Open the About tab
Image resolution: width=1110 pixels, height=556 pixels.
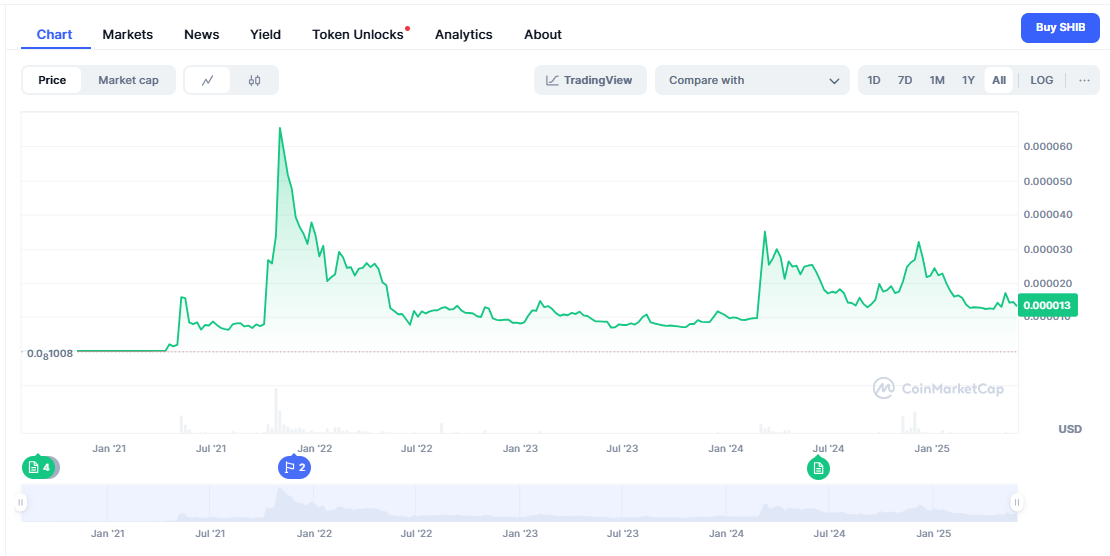(543, 34)
